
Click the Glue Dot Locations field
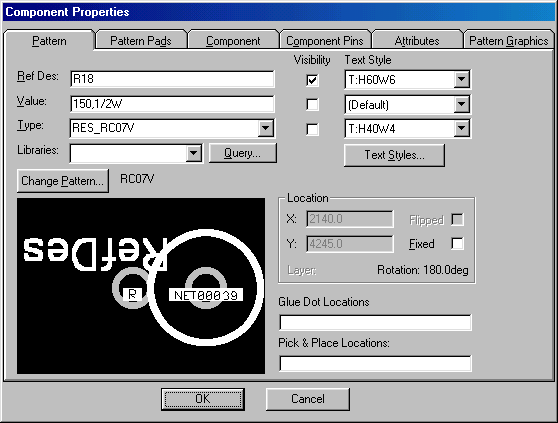tap(375, 323)
